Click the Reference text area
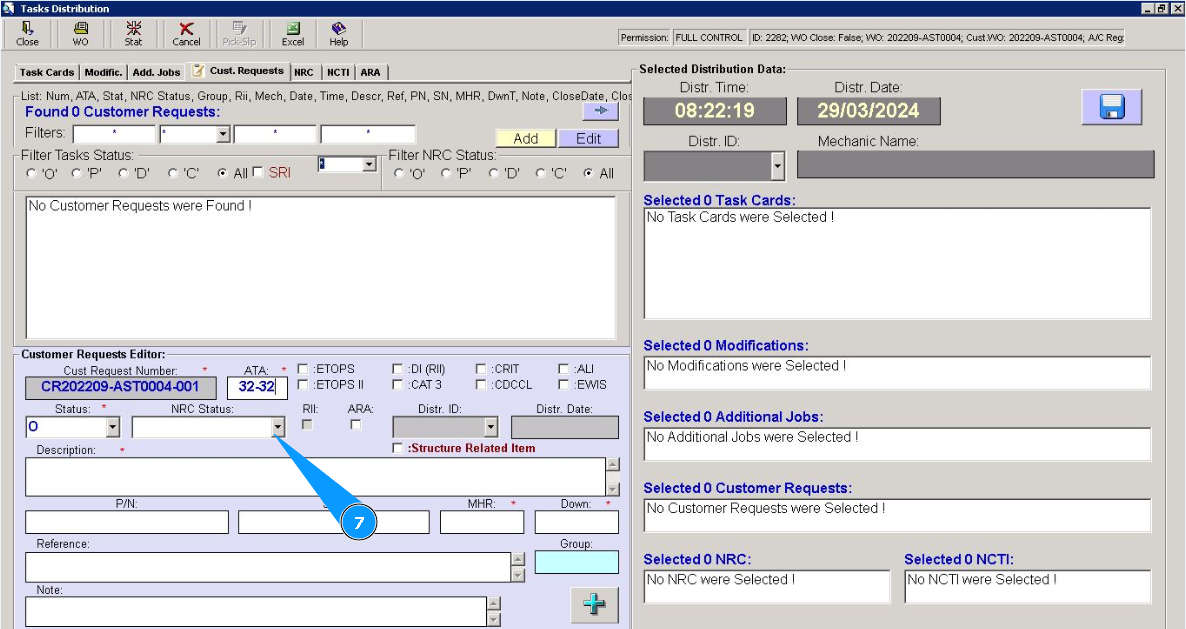Screen dimensions: 1186x629 click(x=268, y=567)
